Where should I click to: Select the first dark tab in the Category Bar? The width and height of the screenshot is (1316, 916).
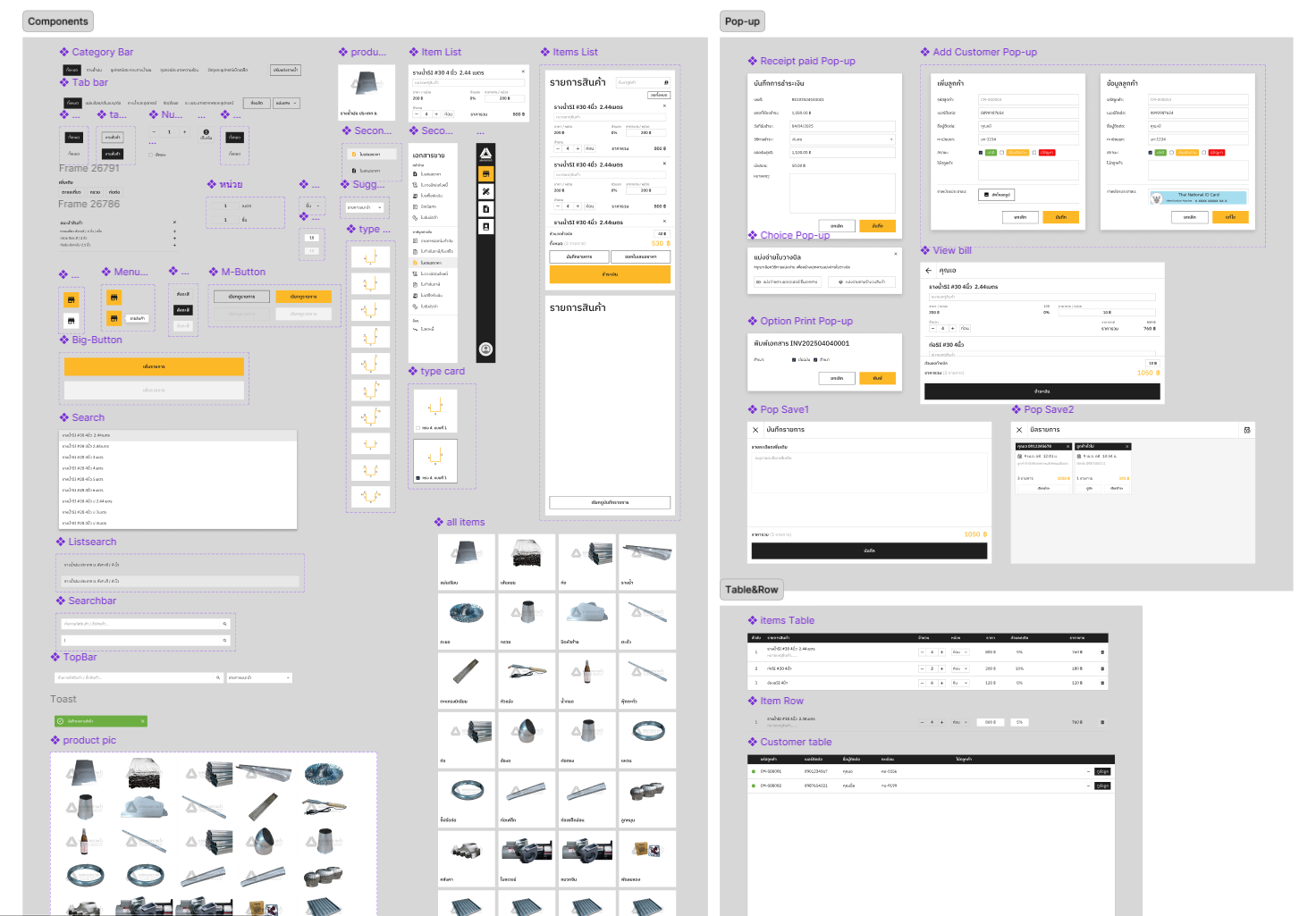pyautogui.click(x=72, y=69)
